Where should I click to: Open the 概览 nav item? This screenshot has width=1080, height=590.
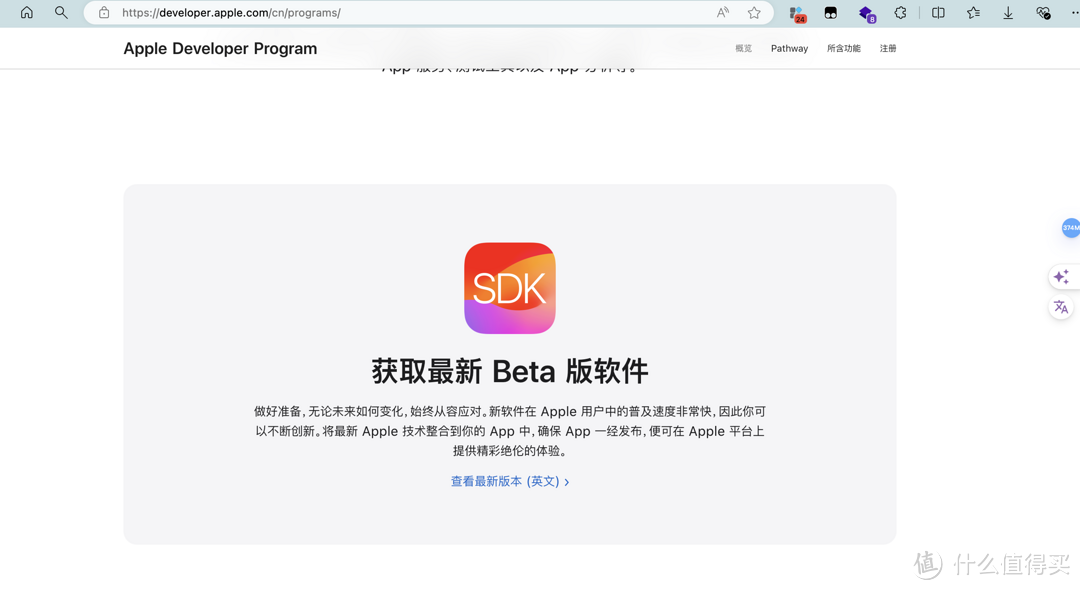[x=743, y=48]
